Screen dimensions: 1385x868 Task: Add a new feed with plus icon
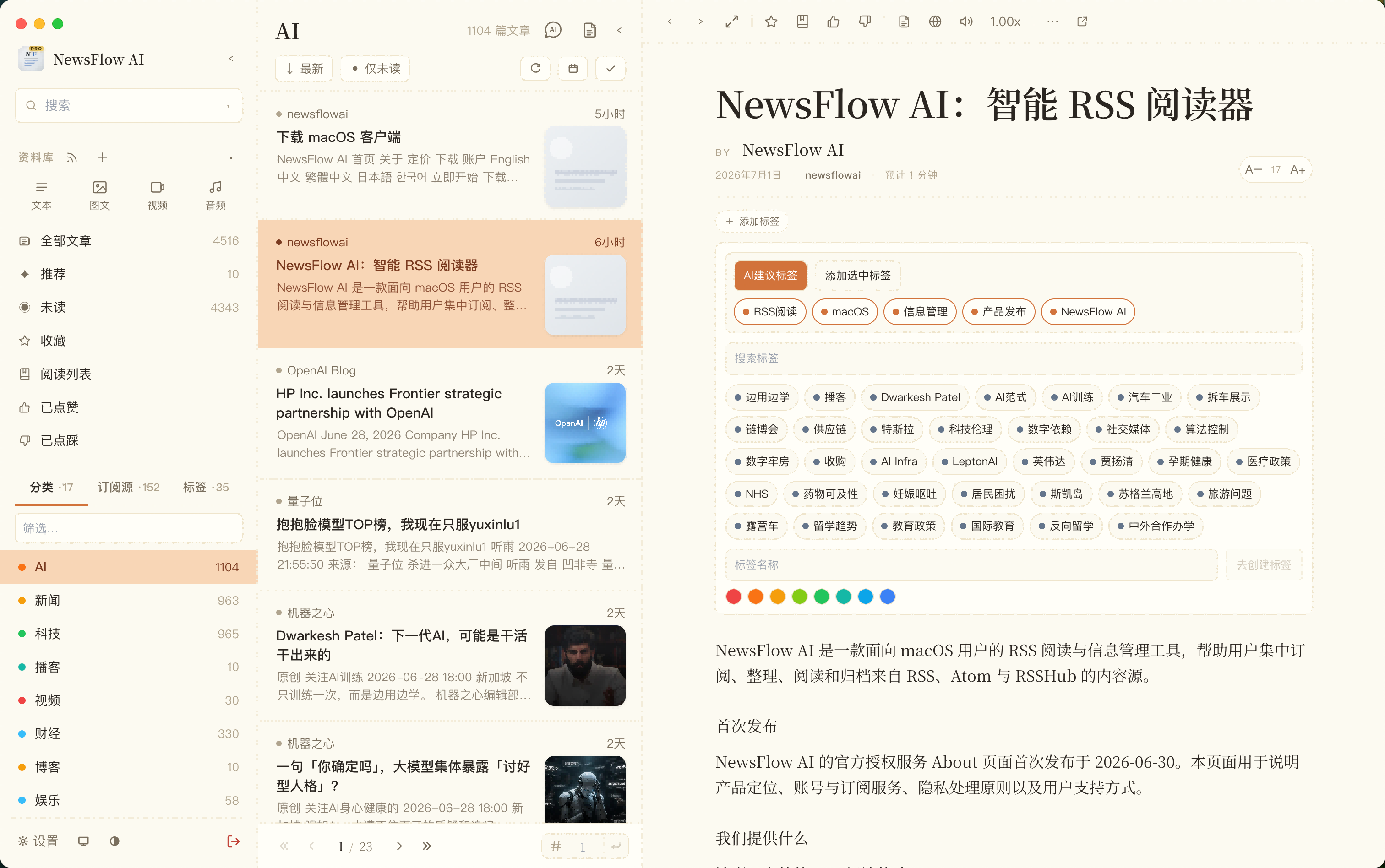coord(102,157)
